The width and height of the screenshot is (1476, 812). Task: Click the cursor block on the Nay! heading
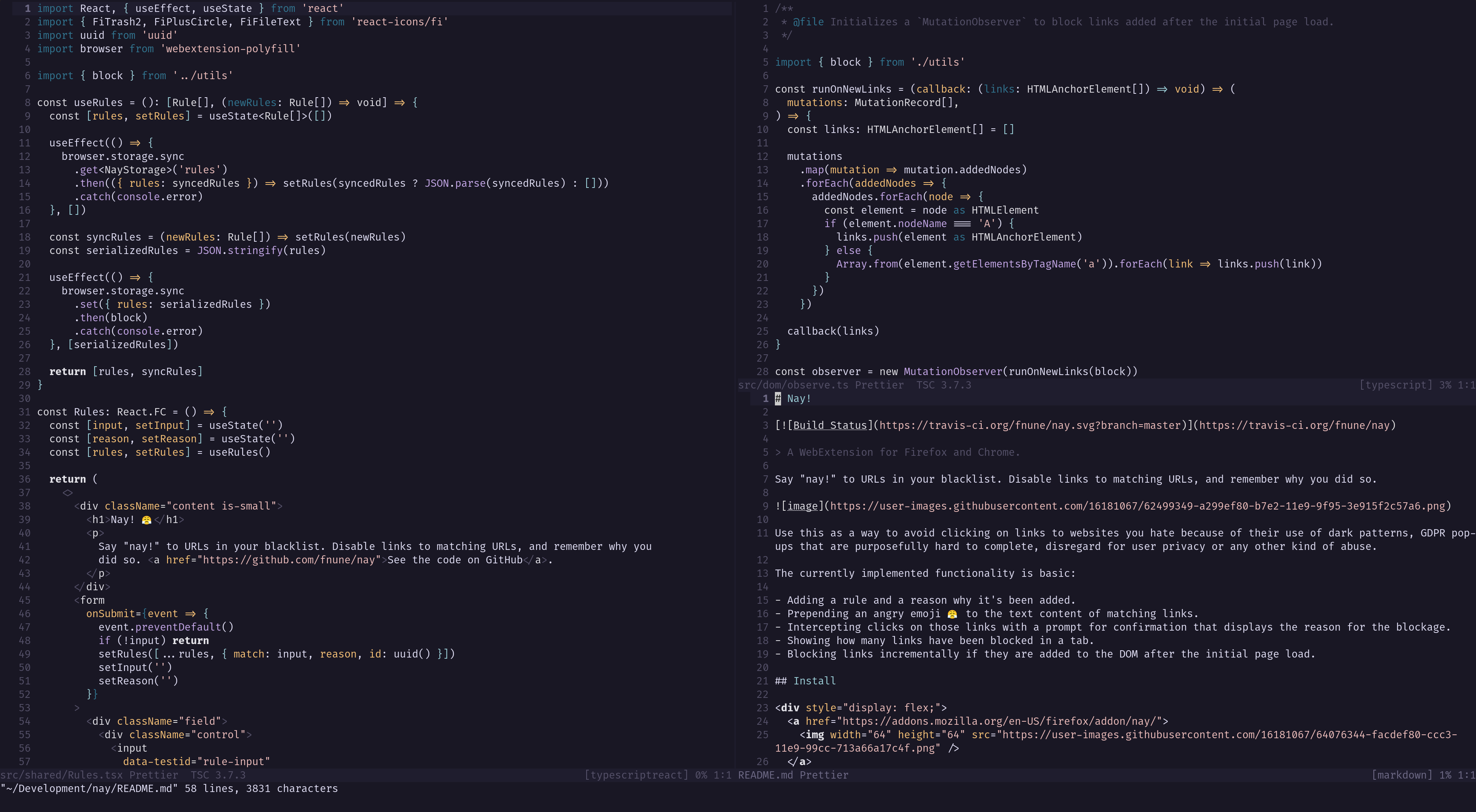click(778, 398)
